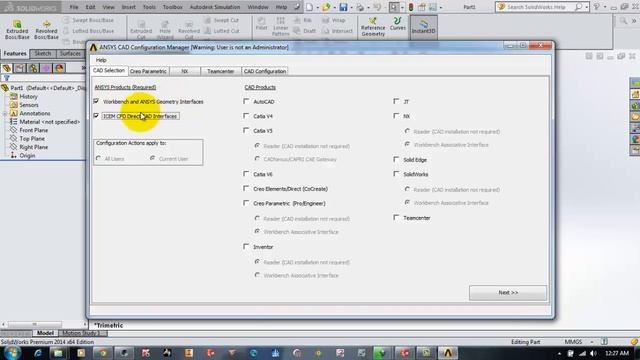This screenshot has width=640, height=360.
Task: Select the All Users radio button
Action: point(98,158)
